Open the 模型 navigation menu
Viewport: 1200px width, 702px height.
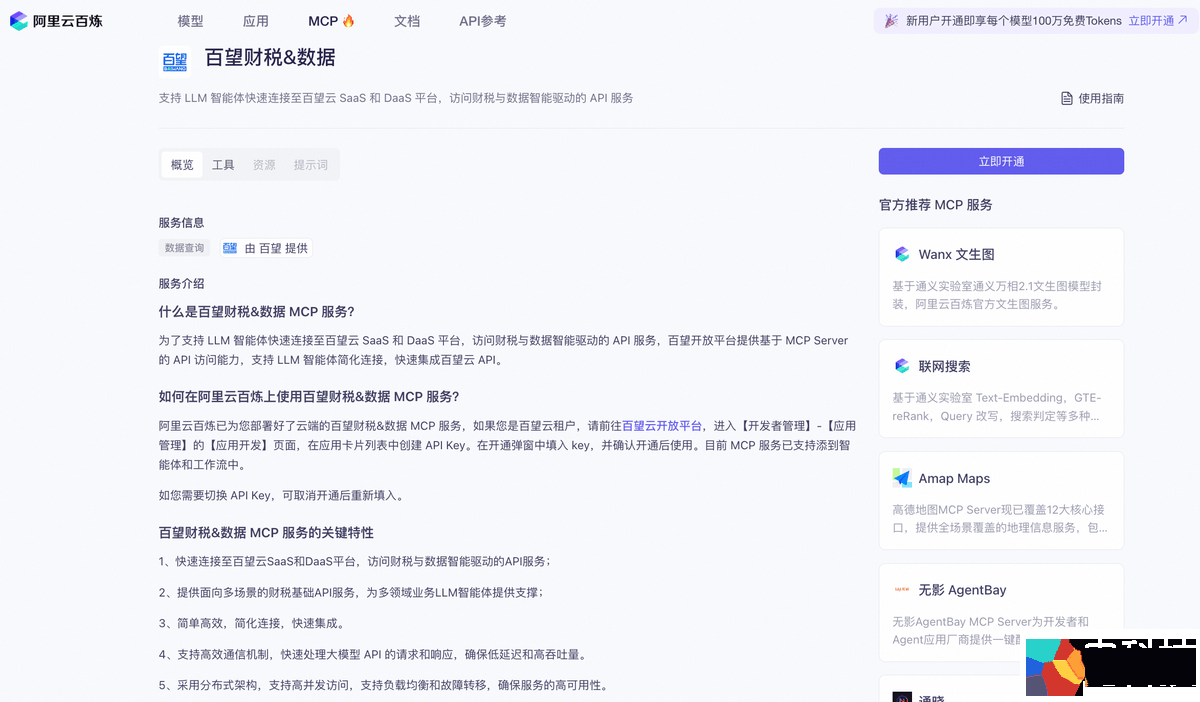(x=190, y=21)
